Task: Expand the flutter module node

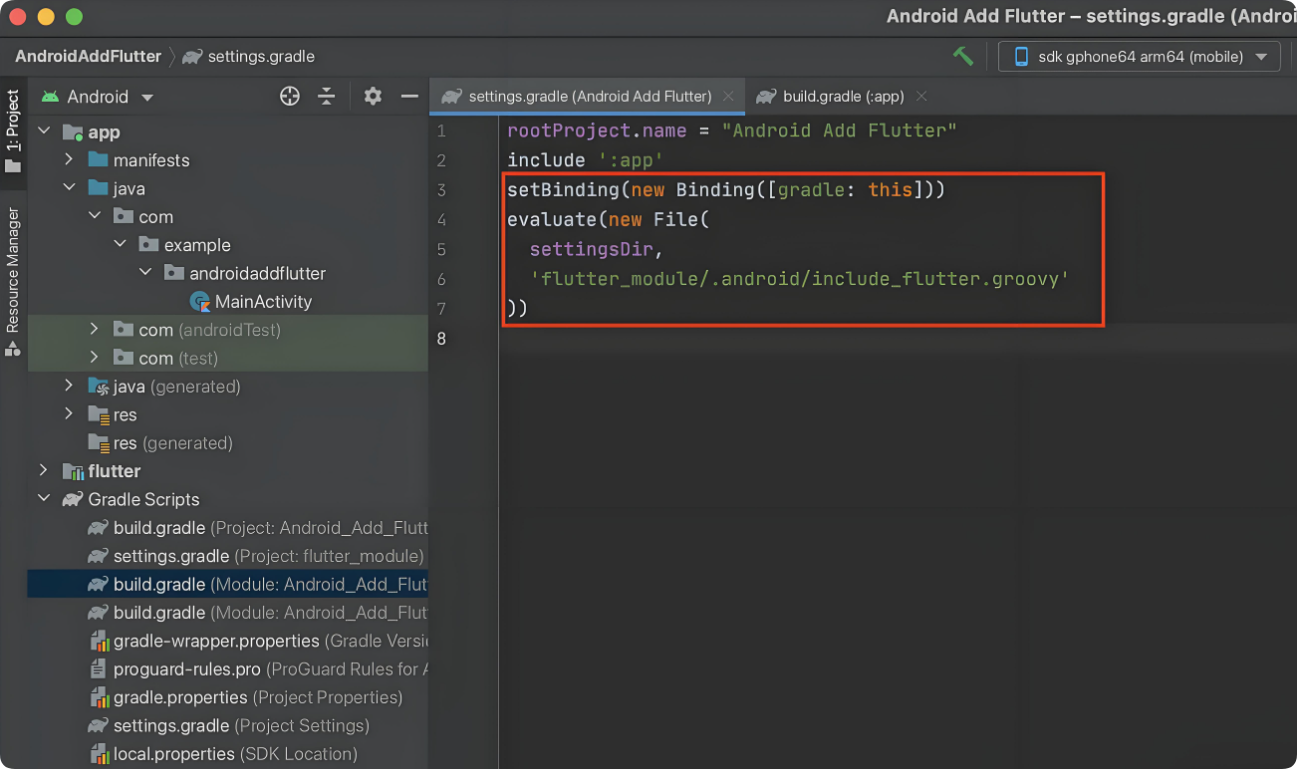Action: (x=43, y=471)
